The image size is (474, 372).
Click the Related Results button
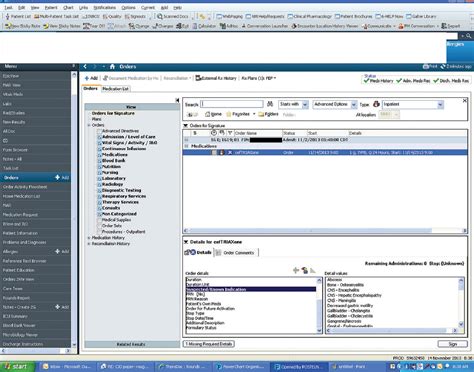point(131,344)
